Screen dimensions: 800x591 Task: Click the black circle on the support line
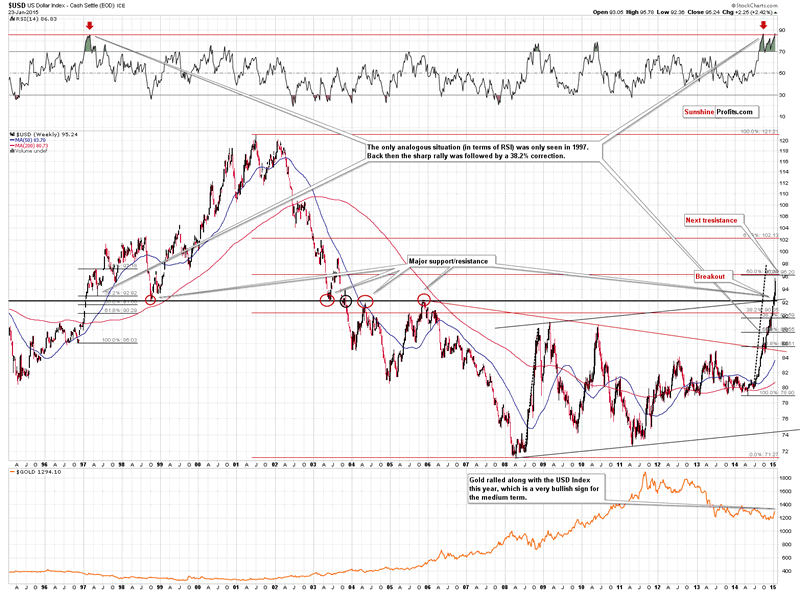coord(345,301)
